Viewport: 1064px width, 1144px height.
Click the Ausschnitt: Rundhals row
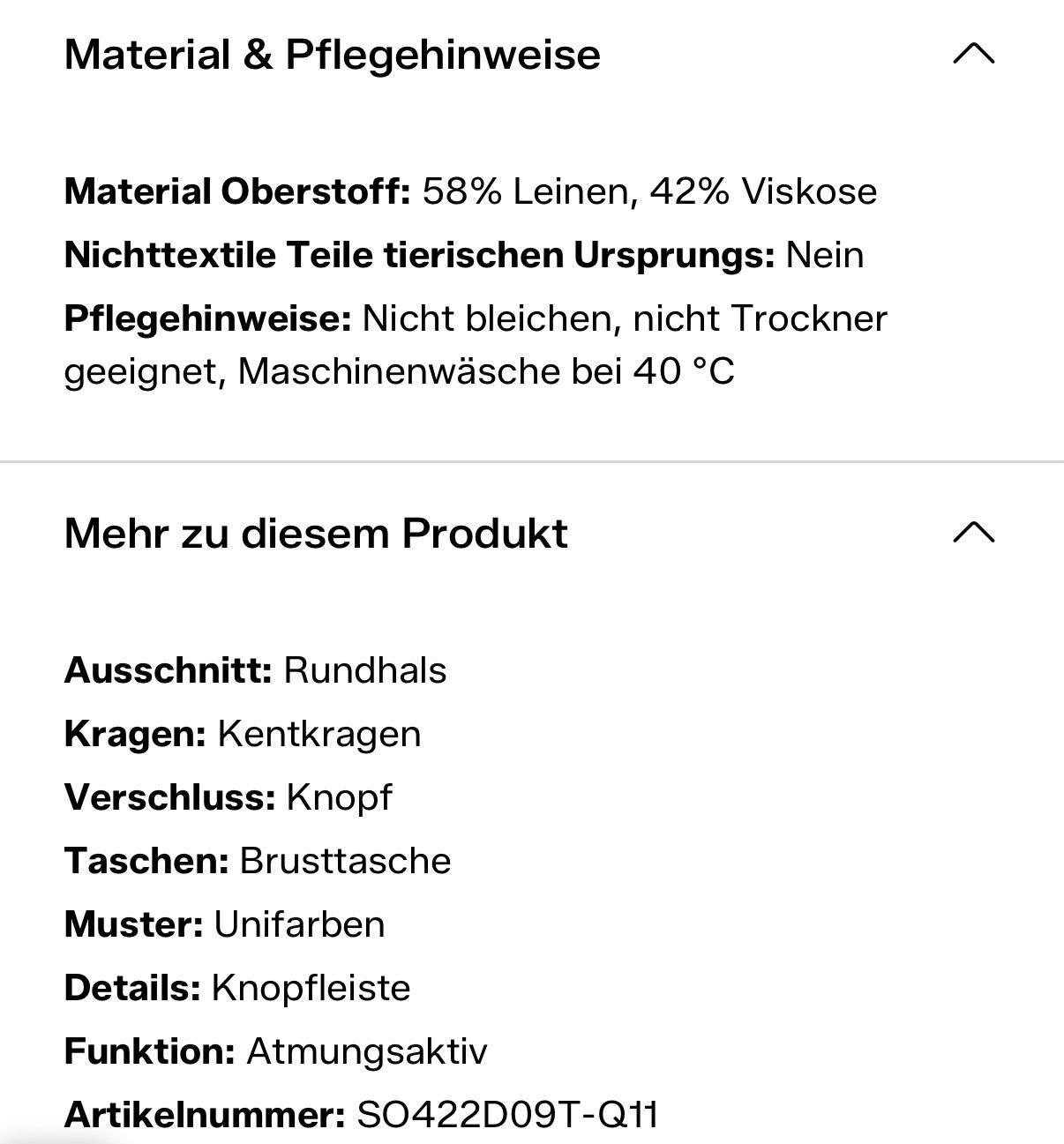tap(256, 670)
